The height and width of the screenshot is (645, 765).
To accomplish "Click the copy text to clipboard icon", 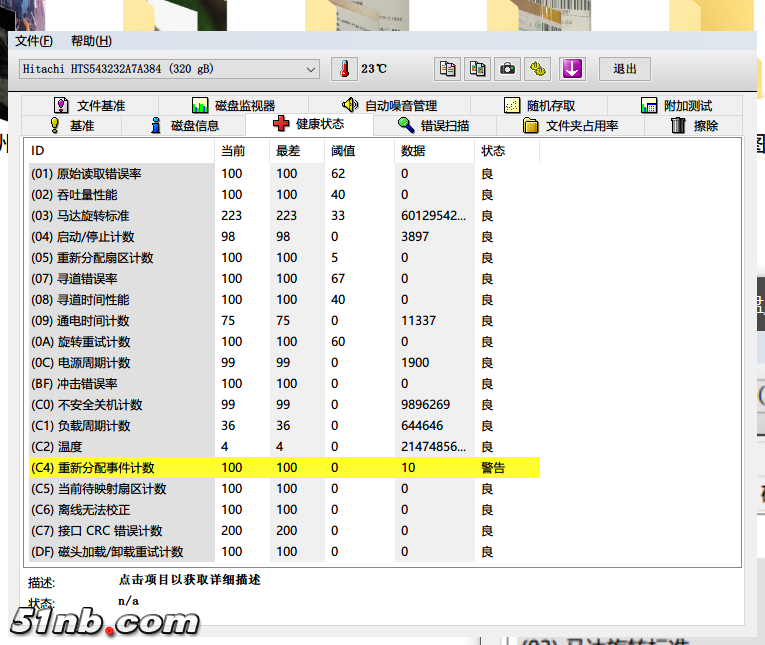I will click(x=448, y=69).
